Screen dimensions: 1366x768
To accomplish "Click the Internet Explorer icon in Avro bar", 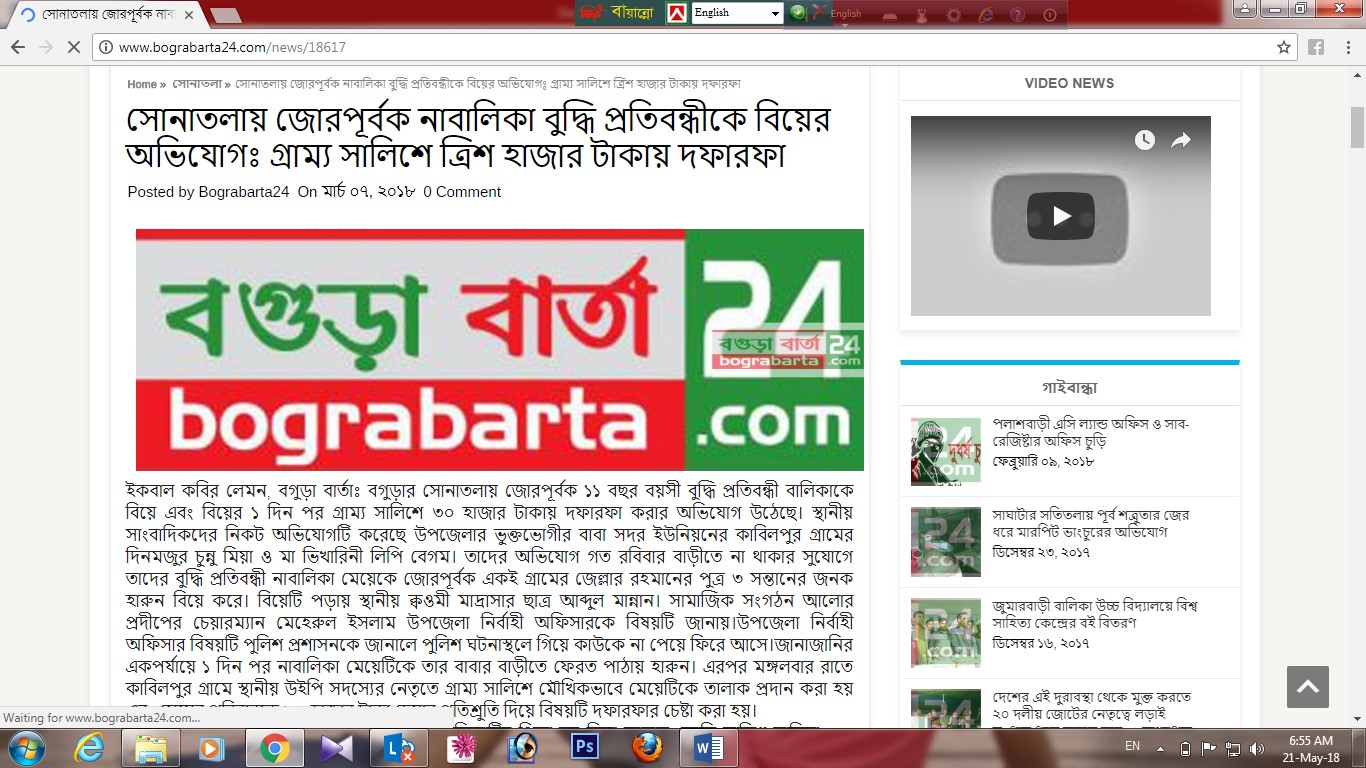I will 985,14.
